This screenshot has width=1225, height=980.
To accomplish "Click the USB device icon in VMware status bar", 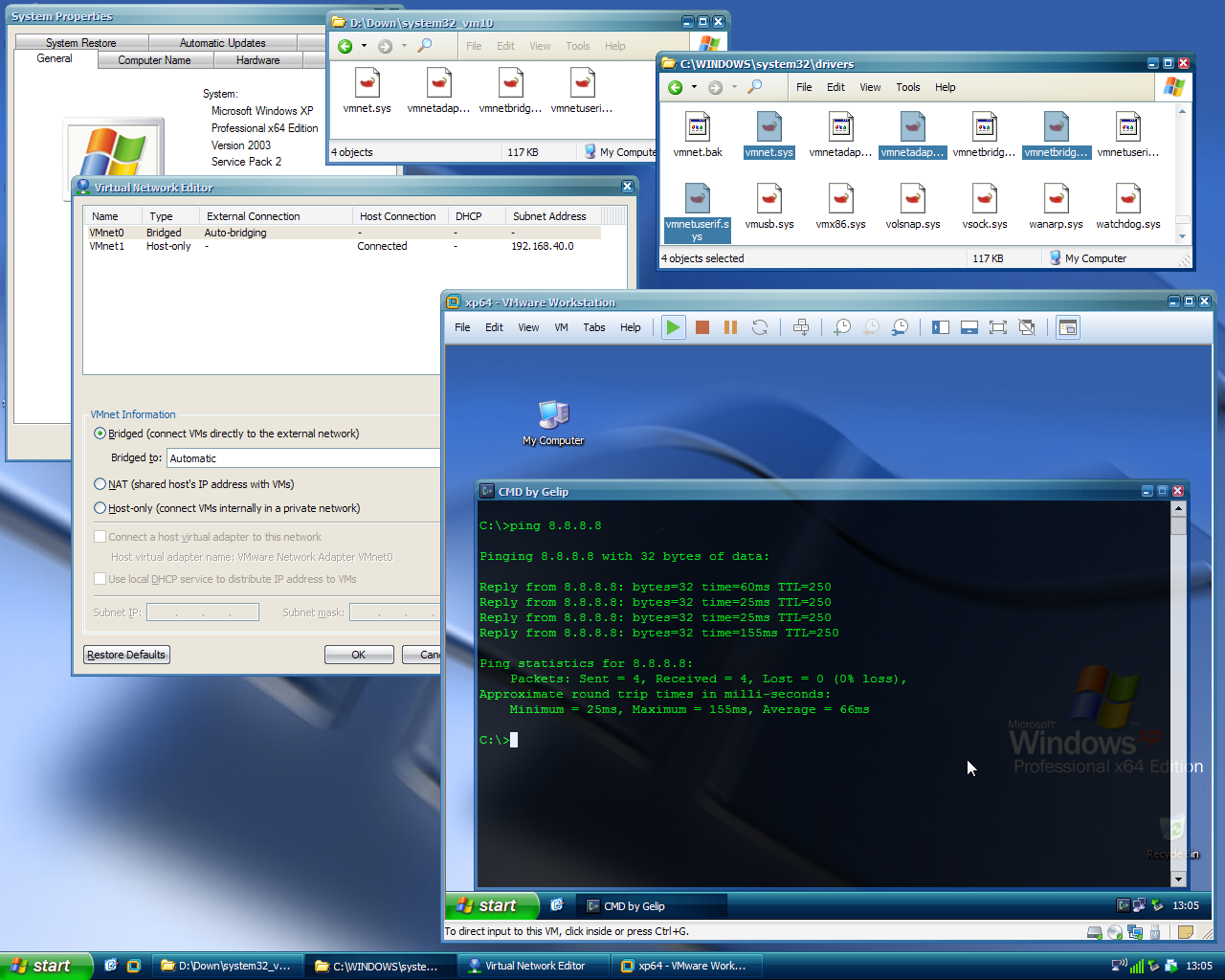I will coord(1155,932).
